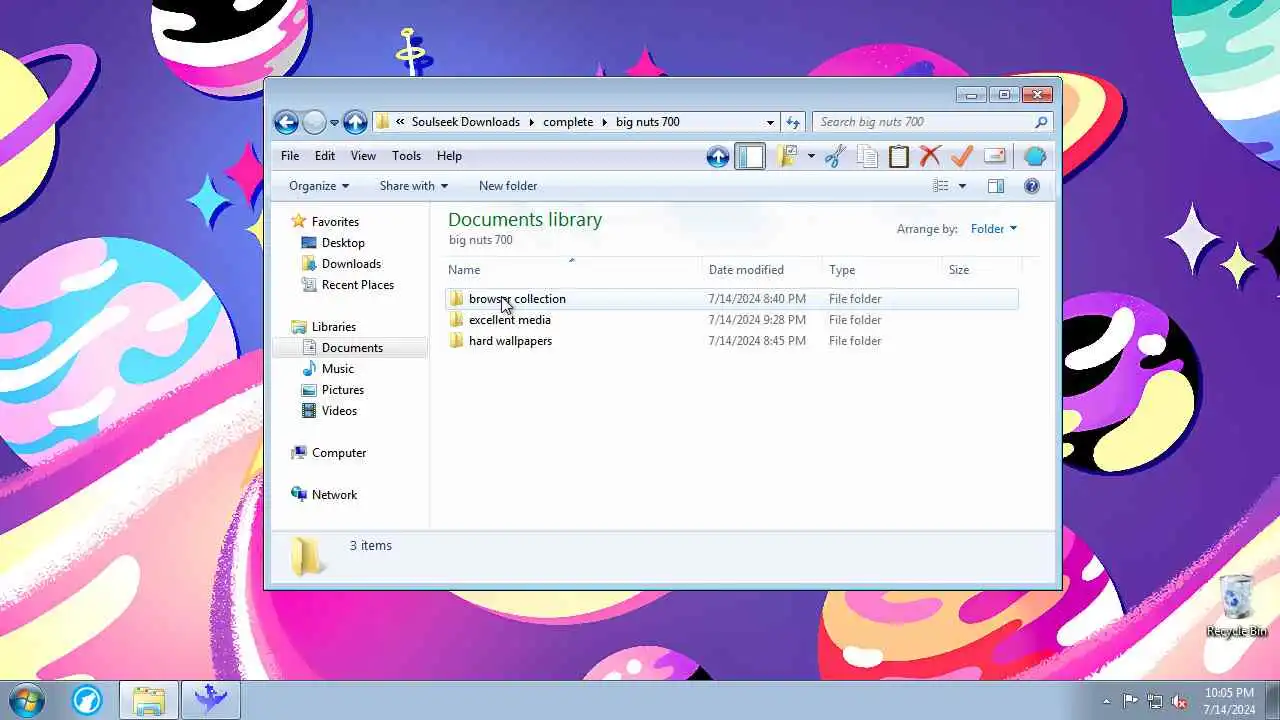The width and height of the screenshot is (1280, 720).
Task: Open the view options dropdown arrow
Action: pos(962,186)
